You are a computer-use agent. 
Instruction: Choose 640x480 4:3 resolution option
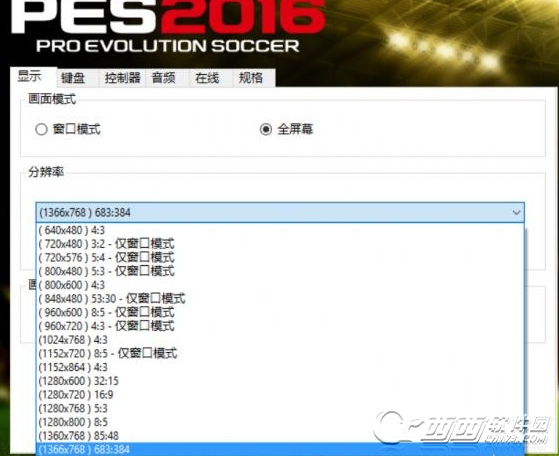pyautogui.click(x=280, y=230)
